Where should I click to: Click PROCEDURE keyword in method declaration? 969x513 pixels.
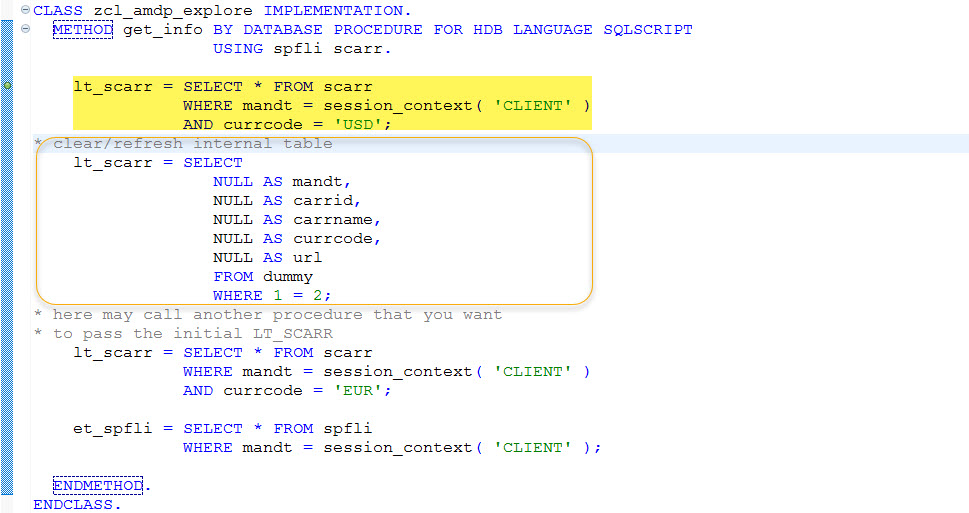(378, 30)
